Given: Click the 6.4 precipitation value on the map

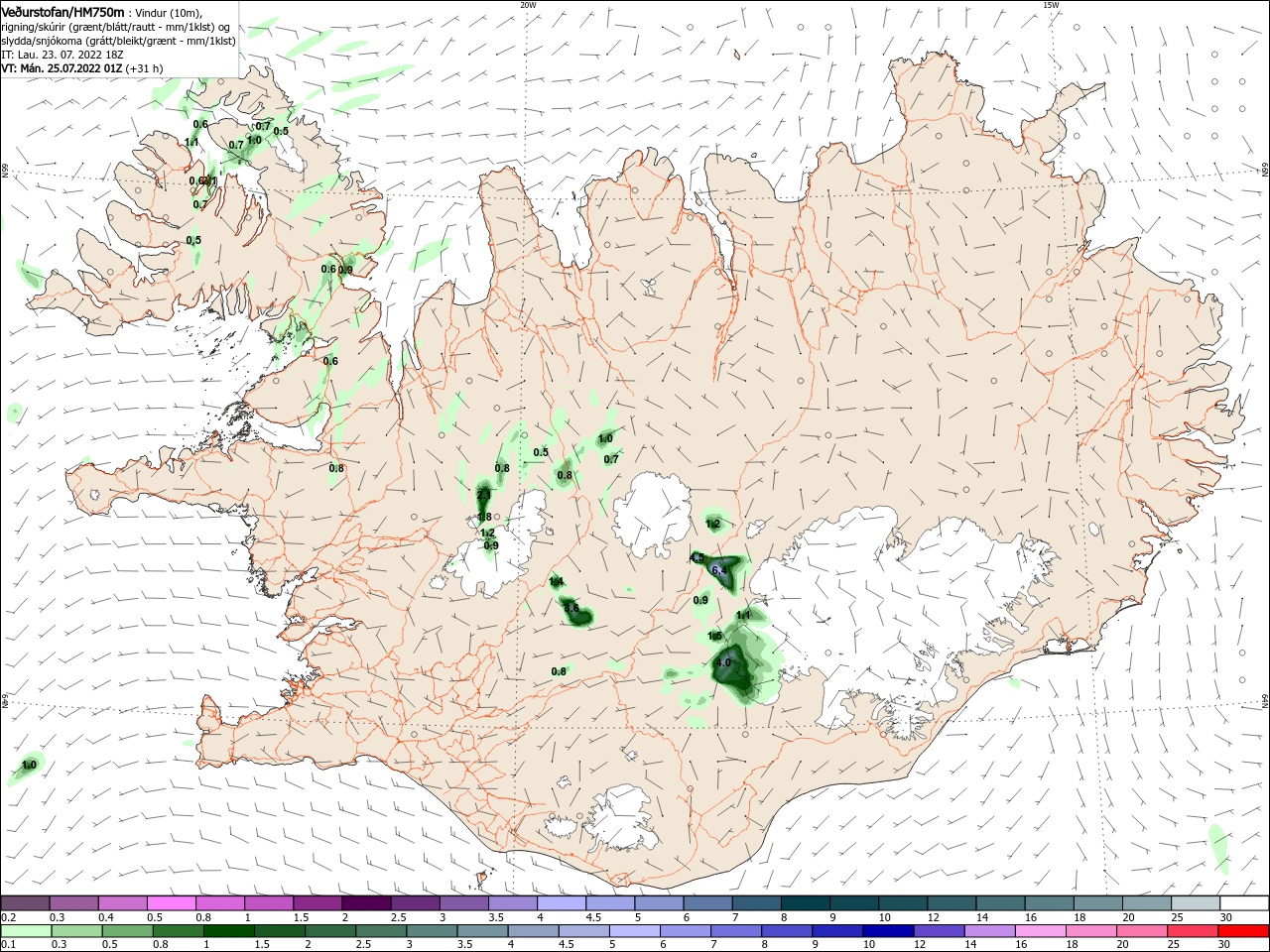Looking at the screenshot, I should click(720, 570).
